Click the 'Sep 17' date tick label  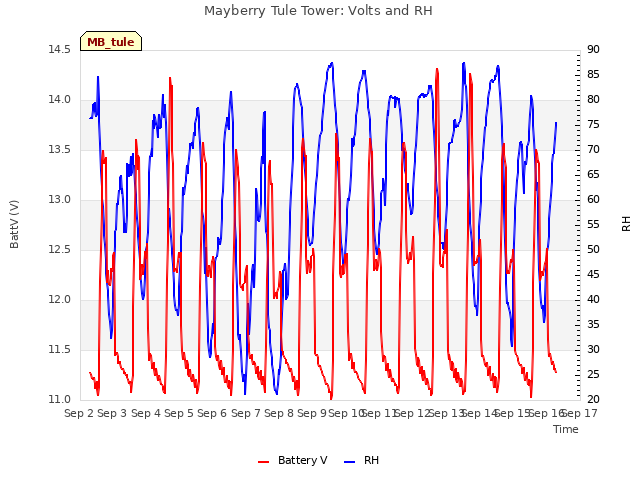click(580, 413)
